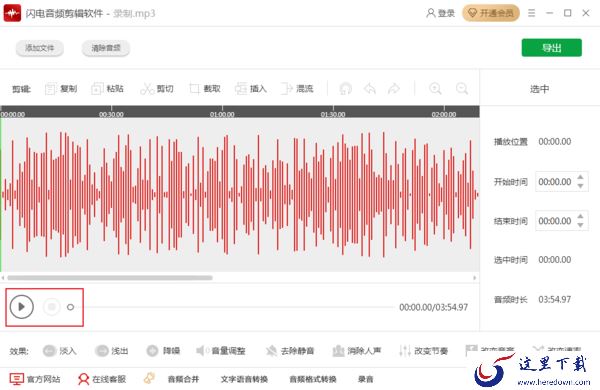Viewport: 600px width, 390px height.
Task: Apply the 淡出 fade-out effect
Action: coord(112,351)
